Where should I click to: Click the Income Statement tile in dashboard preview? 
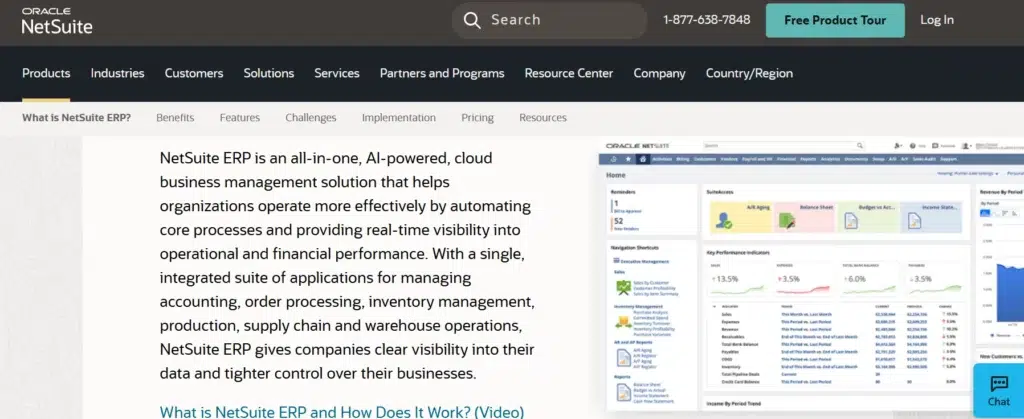coord(931,217)
